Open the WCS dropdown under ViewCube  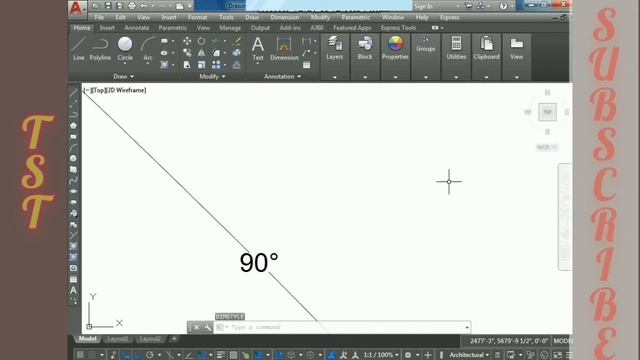tap(547, 147)
